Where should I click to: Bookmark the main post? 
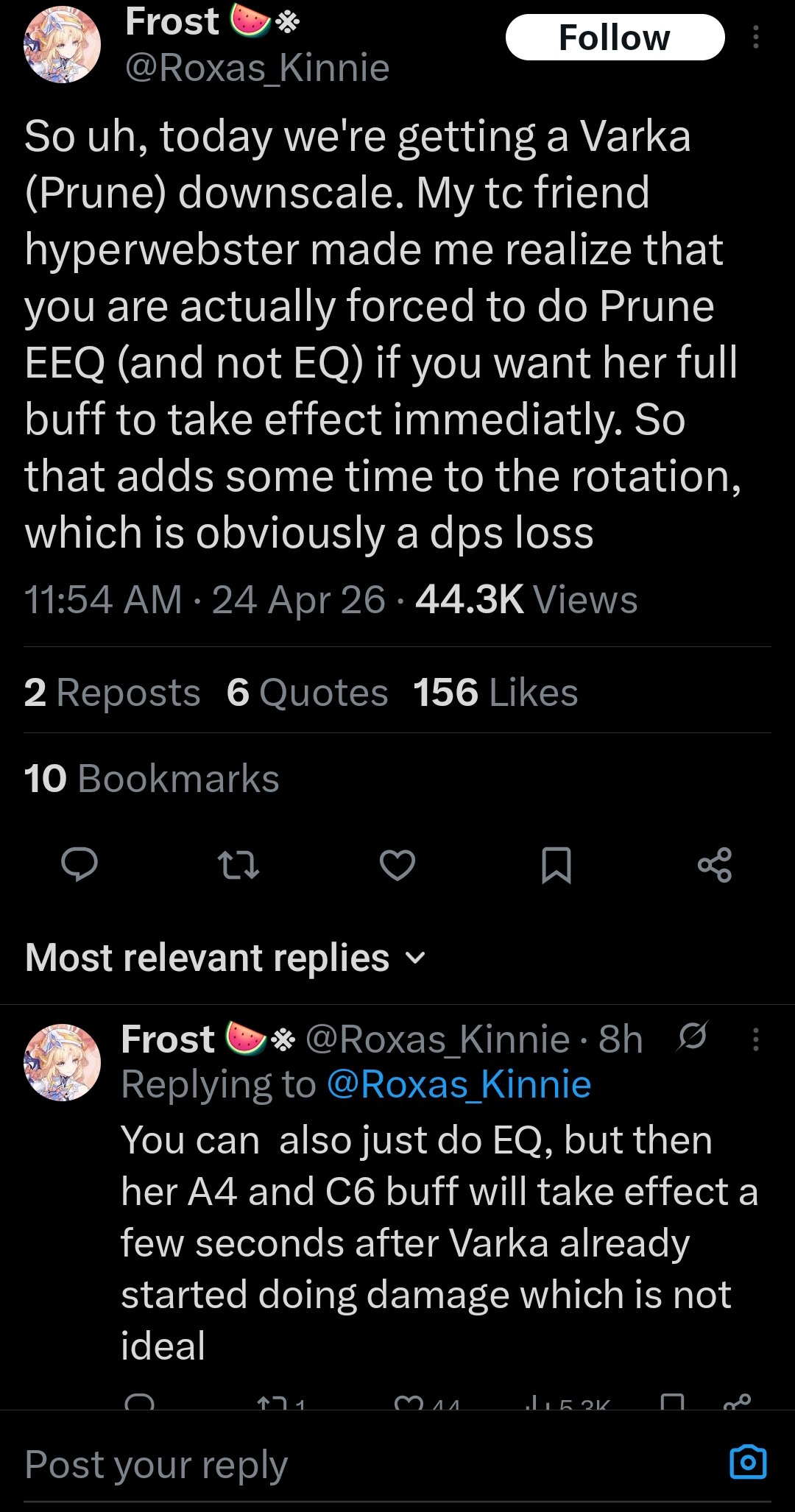[x=556, y=864]
